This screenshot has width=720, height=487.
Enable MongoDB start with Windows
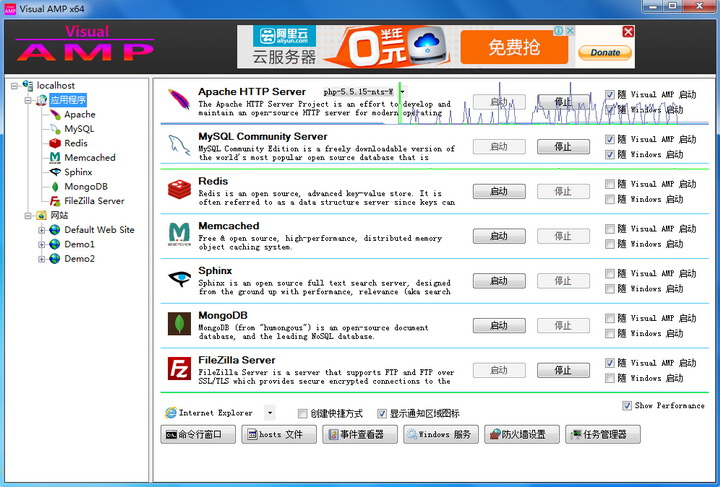pyautogui.click(x=609, y=333)
